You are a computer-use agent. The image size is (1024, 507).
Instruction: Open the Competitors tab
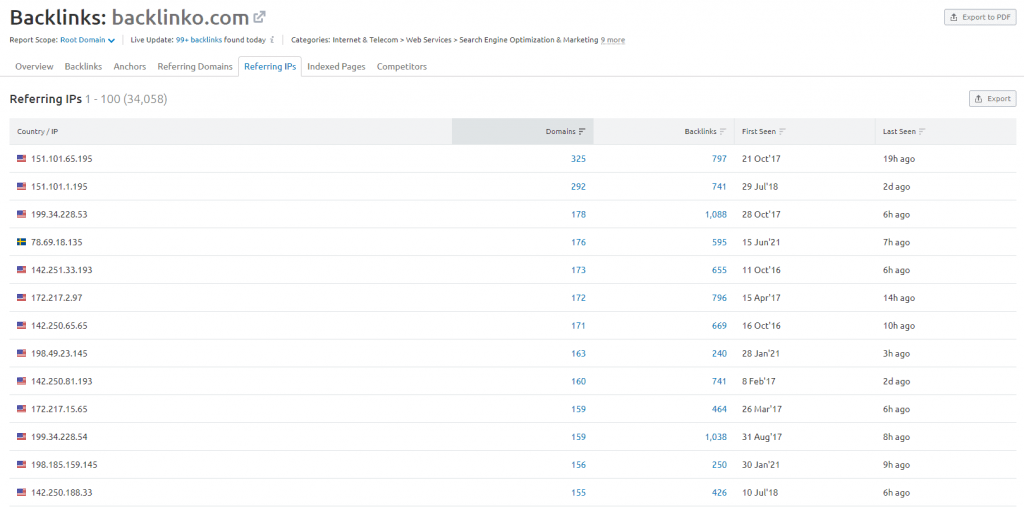click(402, 67)
